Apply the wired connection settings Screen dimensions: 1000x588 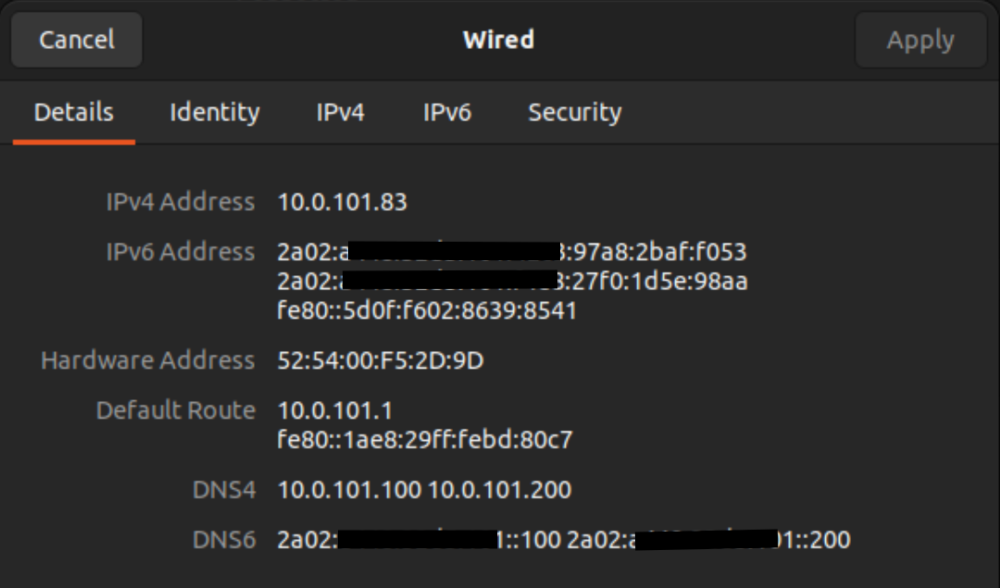tap(920, 40)
